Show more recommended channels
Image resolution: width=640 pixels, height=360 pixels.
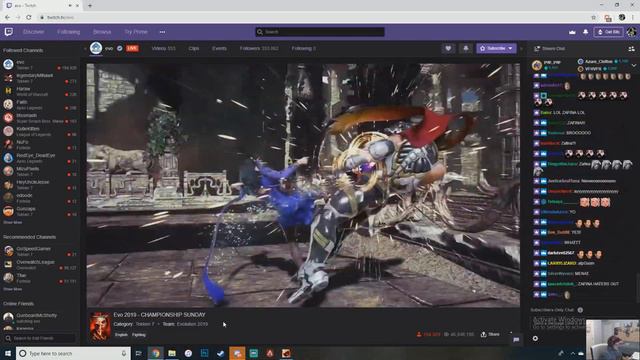pos(12,289)
